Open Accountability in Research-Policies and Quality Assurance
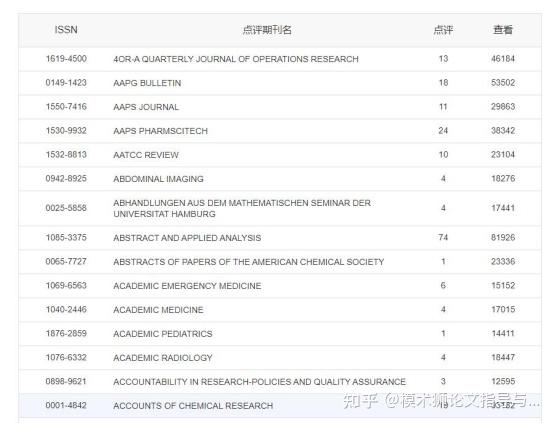The width and height of the screenshot is (554, 424). tap(259, 382)
